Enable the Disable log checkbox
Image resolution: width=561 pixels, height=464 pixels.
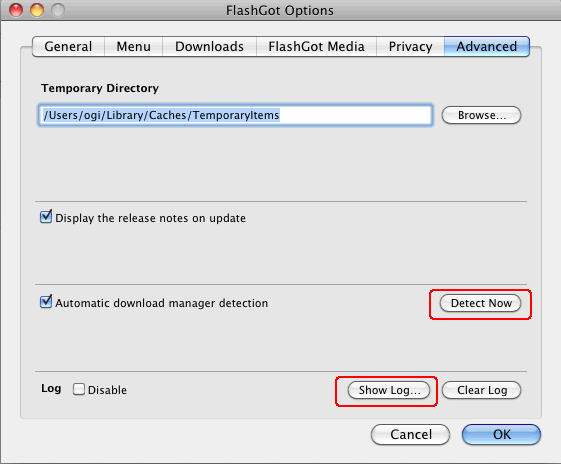coord(79,389)
